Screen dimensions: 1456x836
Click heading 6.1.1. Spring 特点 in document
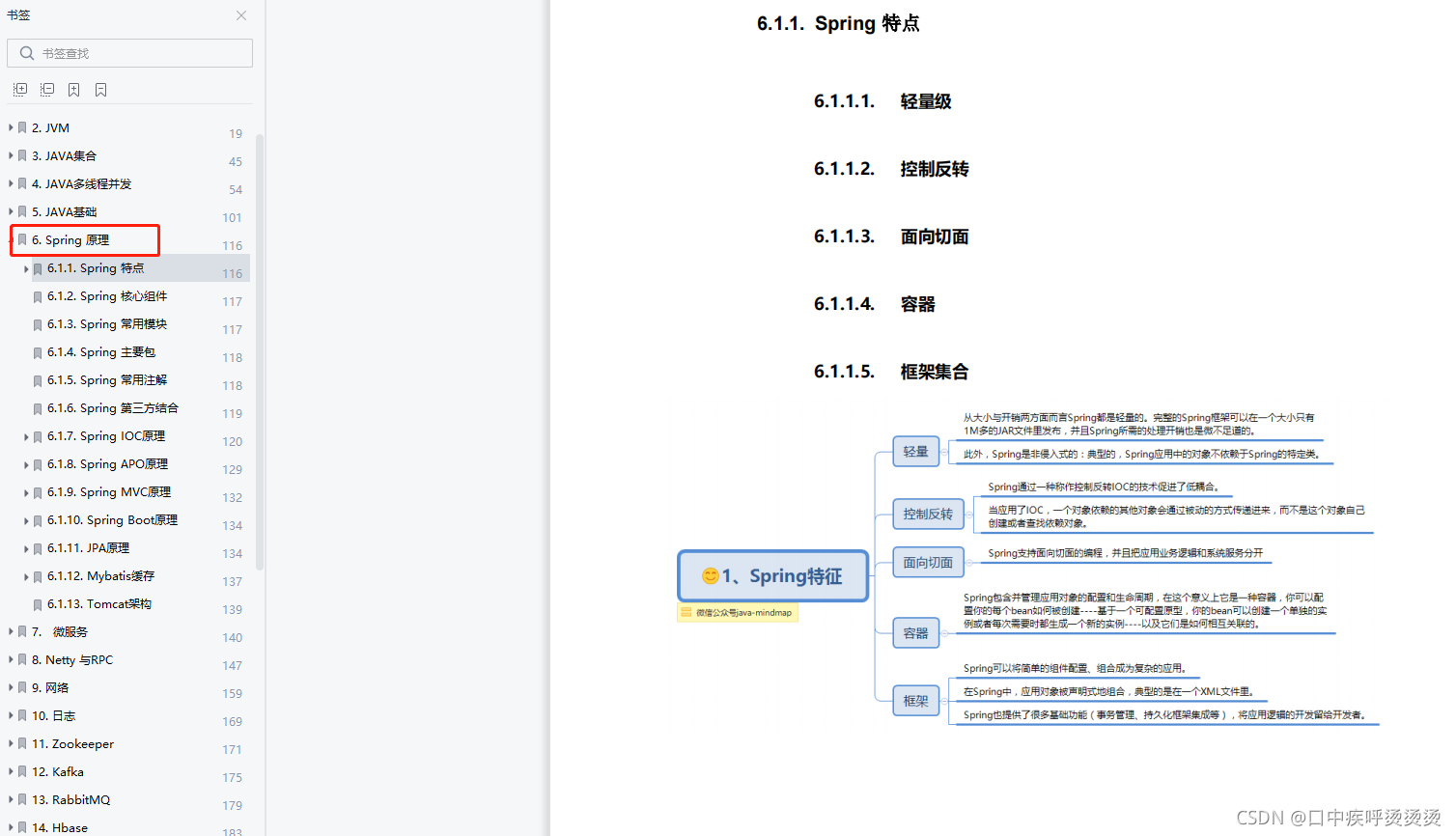(838, 24)
